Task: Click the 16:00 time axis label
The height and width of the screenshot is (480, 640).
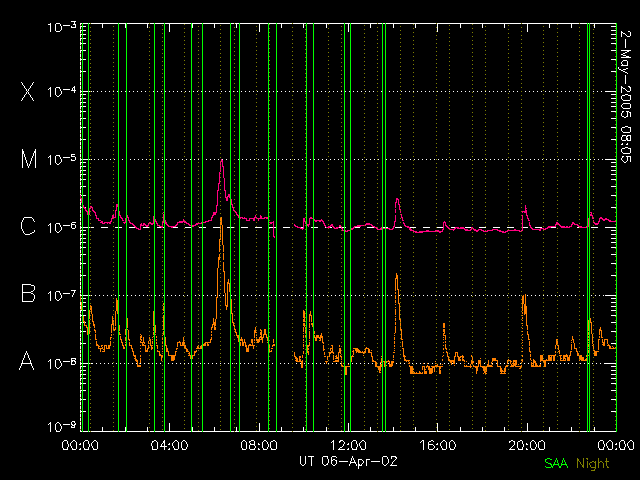Action: (438, 445)
